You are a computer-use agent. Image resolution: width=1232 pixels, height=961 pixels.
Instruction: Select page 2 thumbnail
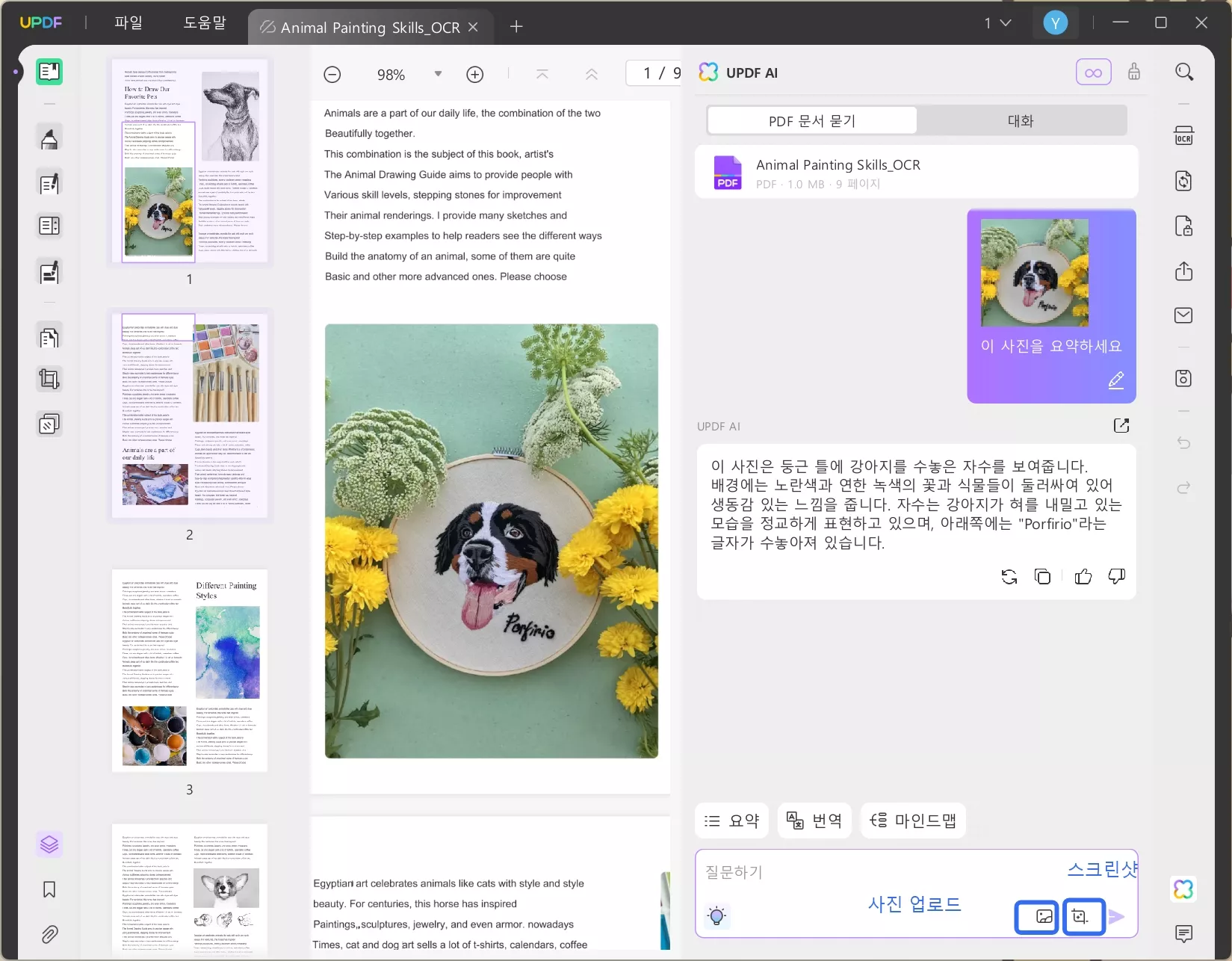[x=190, y=415]
